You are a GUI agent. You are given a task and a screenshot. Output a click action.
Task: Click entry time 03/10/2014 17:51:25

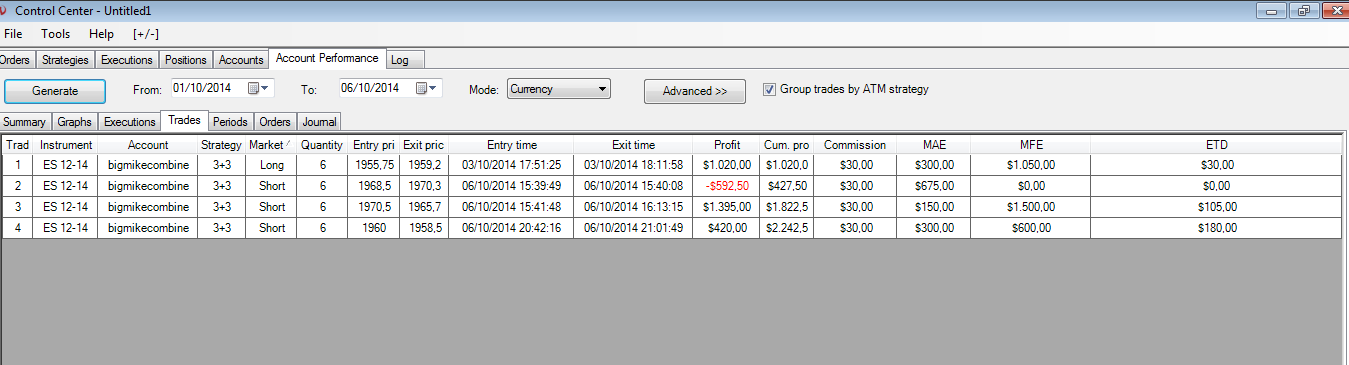[511, 165]
